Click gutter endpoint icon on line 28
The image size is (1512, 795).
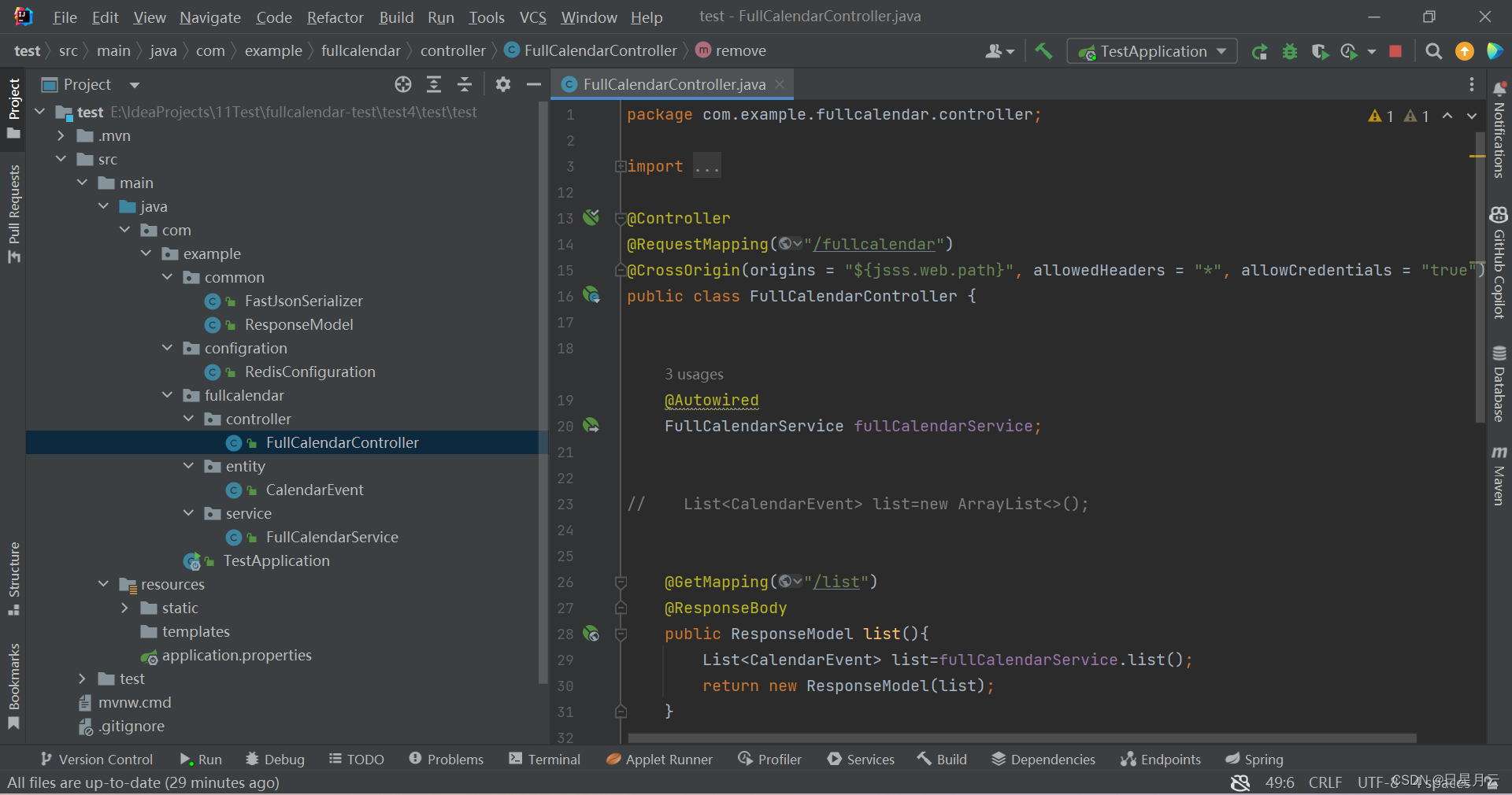point(591,634)
